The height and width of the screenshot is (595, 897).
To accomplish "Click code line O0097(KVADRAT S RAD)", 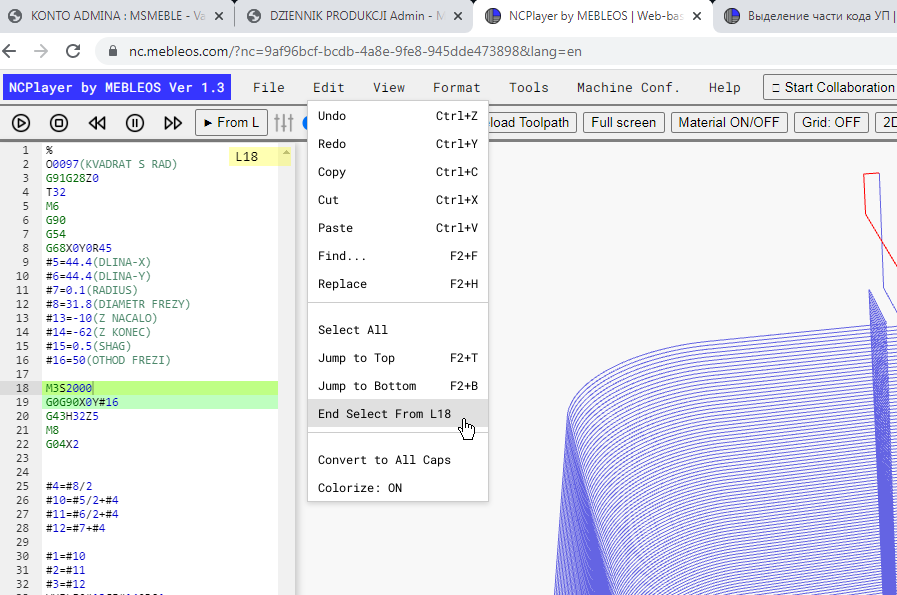I will pyautogui.click(x=112, y=164).
